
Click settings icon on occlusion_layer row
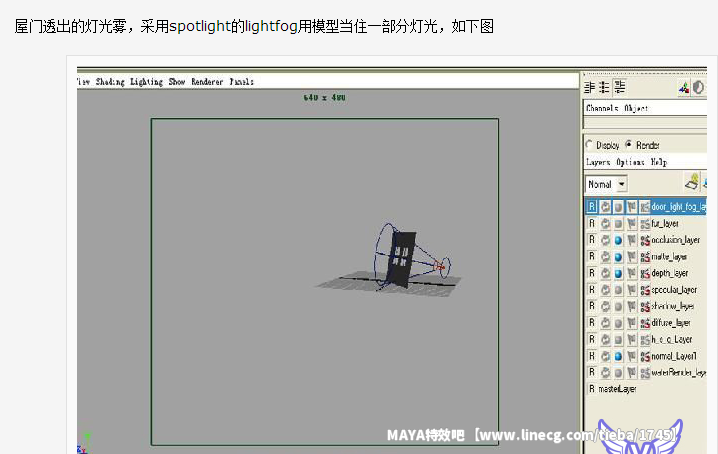(645, 240)
